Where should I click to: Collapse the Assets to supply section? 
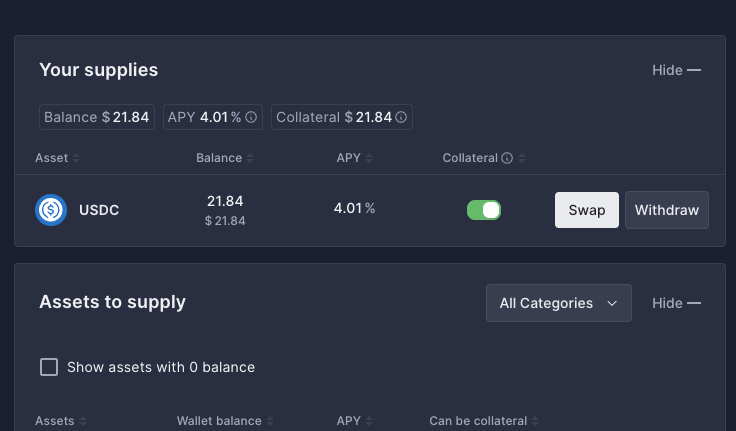(x=676, y=303)
